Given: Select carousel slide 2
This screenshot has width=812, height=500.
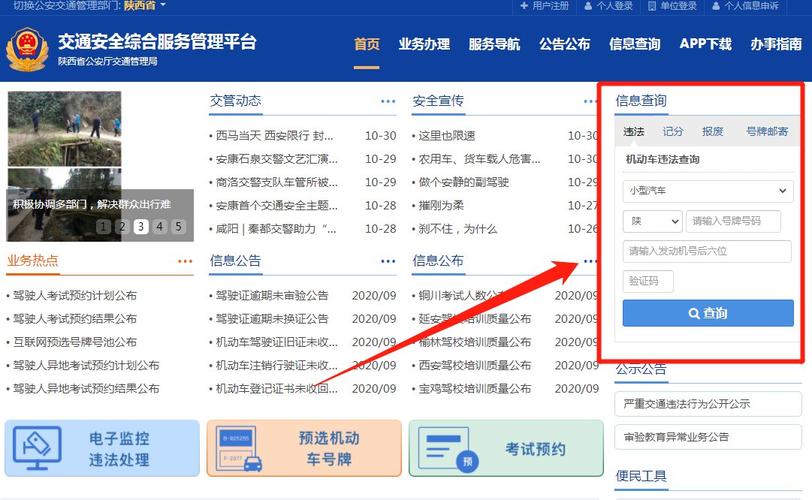Looking at the screenshot, I should coord(122,227).
